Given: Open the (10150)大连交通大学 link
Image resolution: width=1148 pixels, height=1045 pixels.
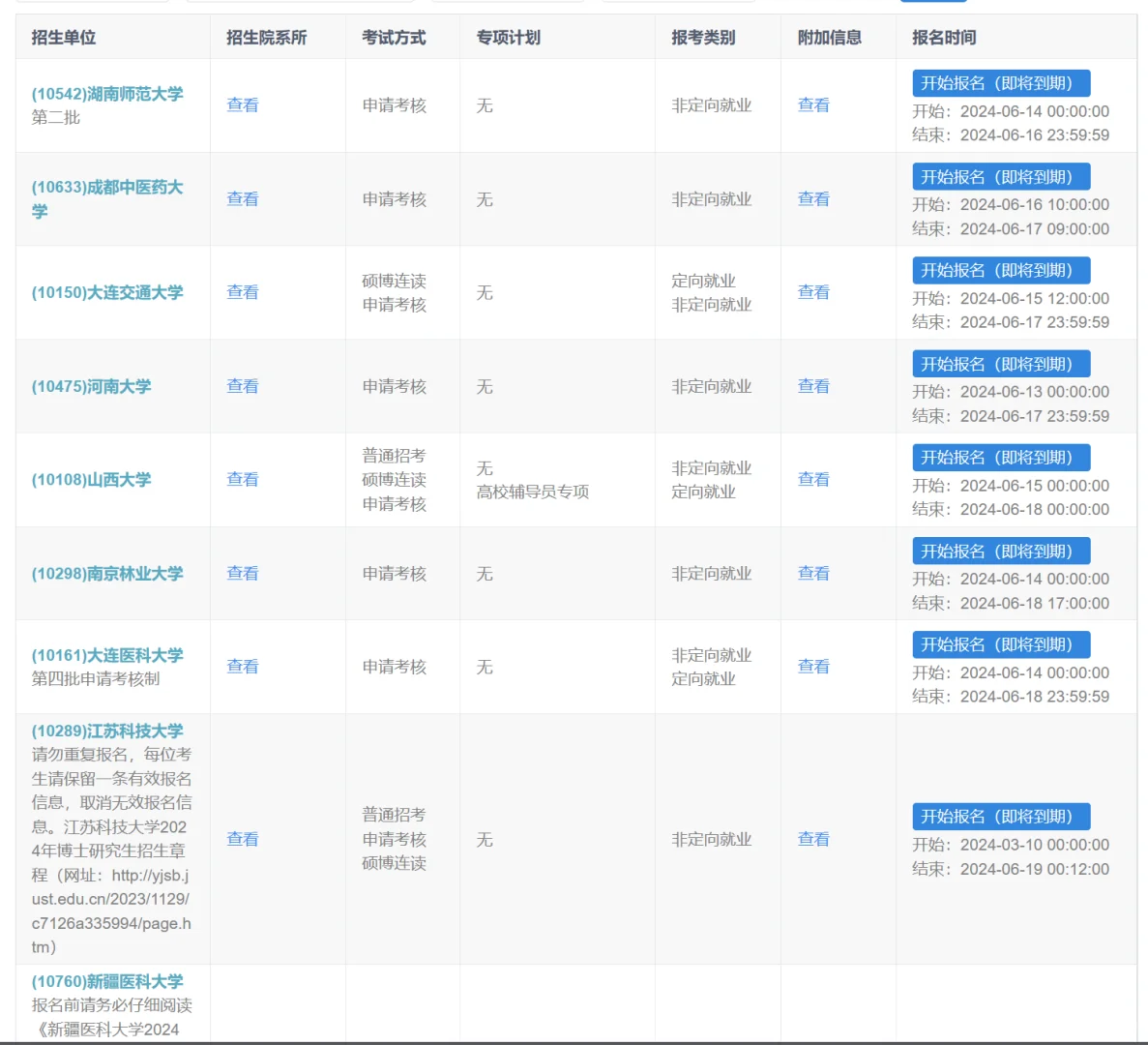Looking at the screenshot, I should (107, 292).
